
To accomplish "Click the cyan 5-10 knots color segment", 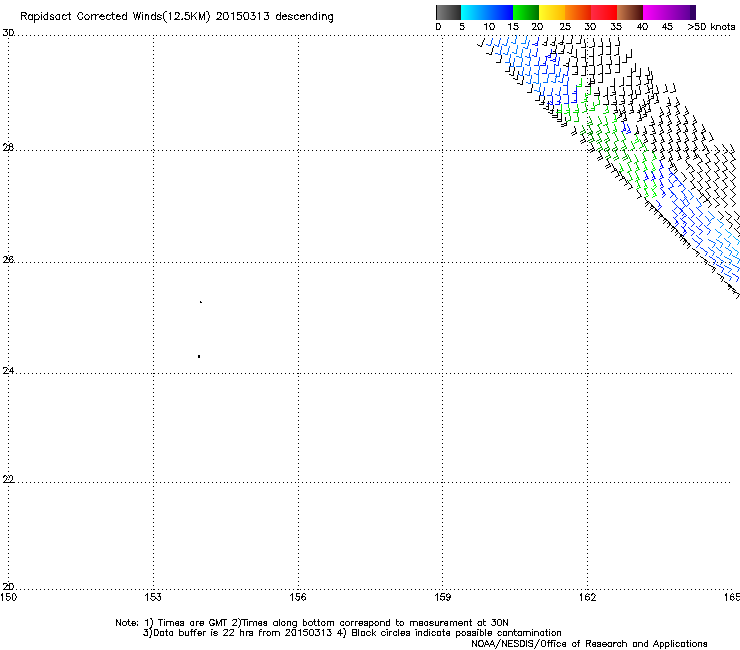I will [474, 12].
